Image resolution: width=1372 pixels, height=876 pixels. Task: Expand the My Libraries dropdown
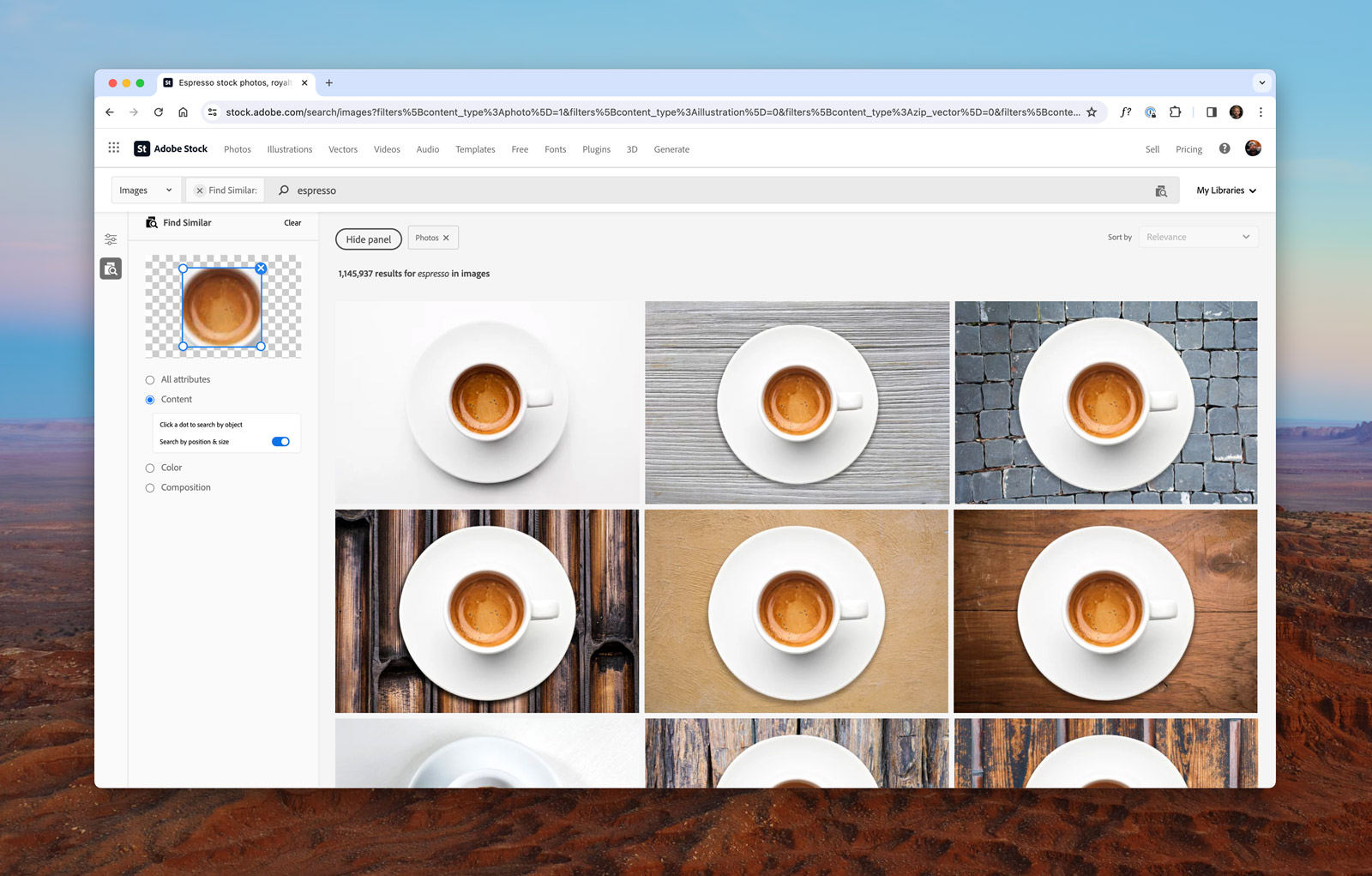click(1226, 190)
